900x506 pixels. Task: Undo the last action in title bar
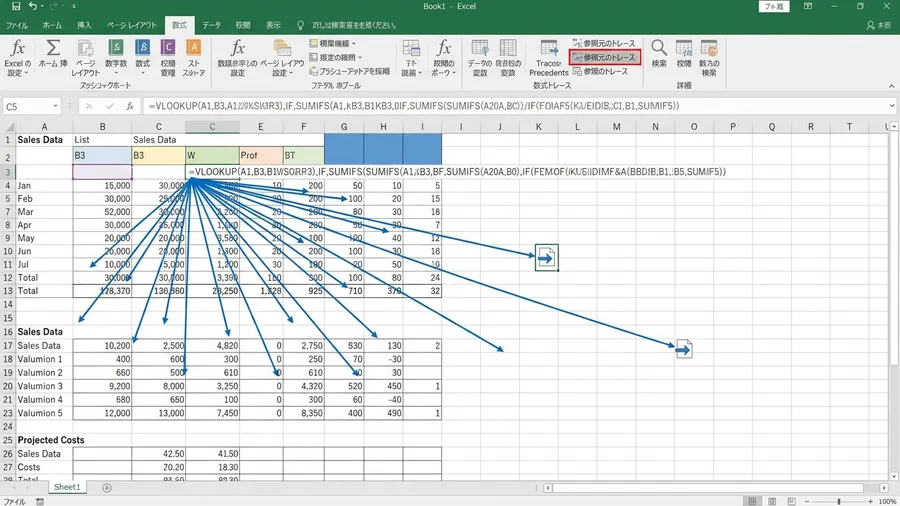coord(33,6)
